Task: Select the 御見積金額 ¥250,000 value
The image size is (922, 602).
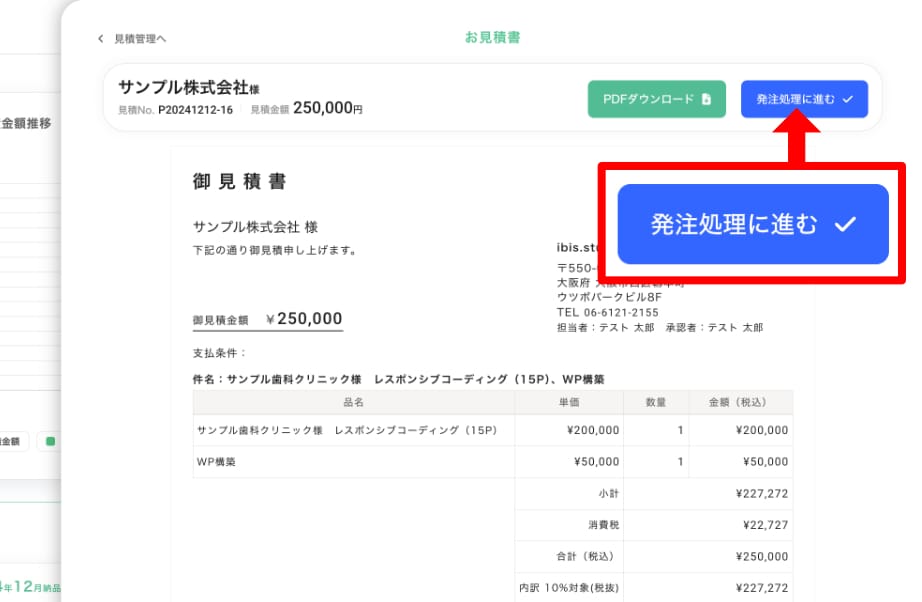Action: 303,319
